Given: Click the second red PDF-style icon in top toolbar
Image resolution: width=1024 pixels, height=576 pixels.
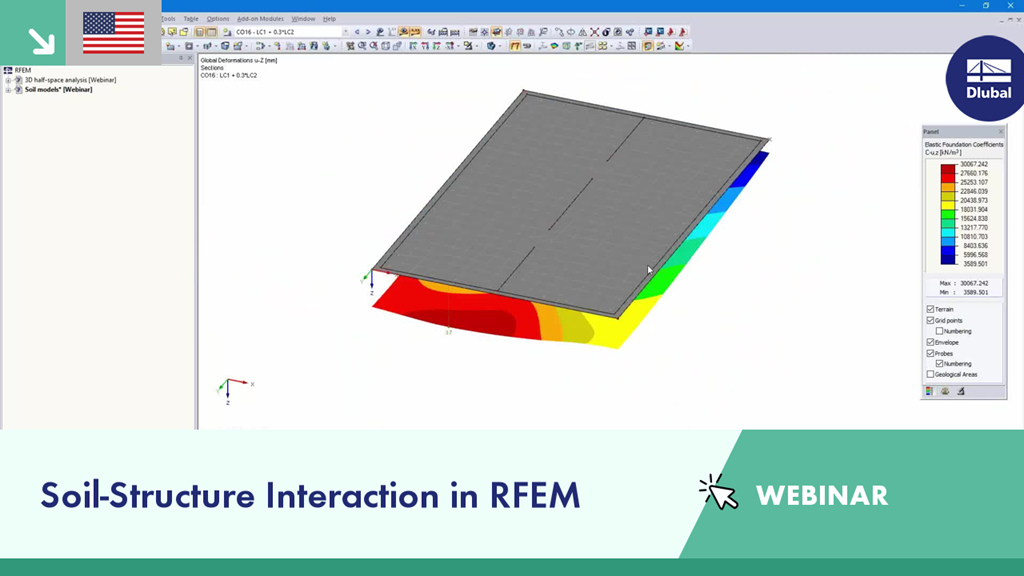Looking at the screenshot, I should [x=683, y=31].
